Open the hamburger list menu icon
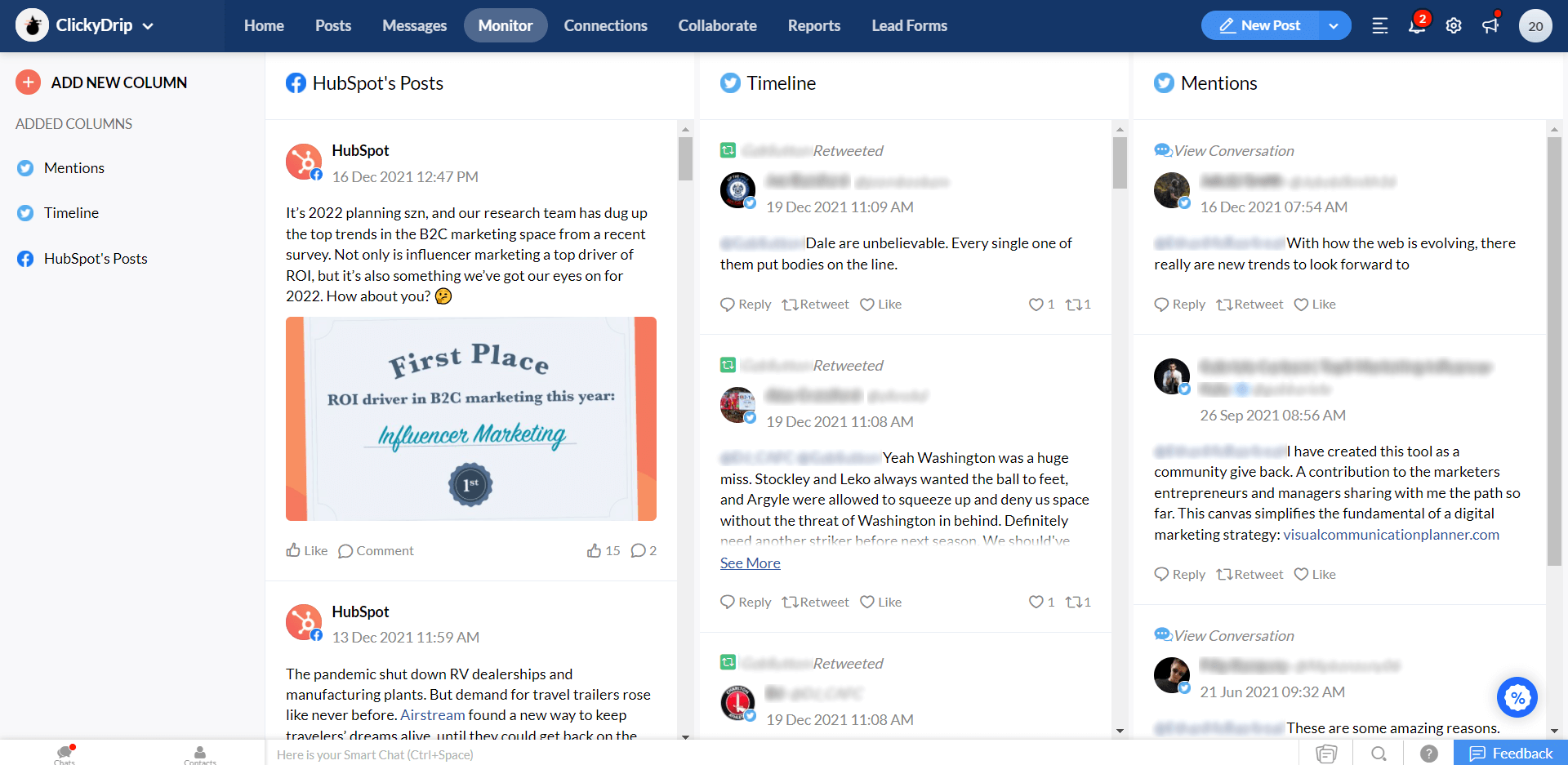The width and height of the screenshot is (1568, 765). [x=1380, y=25]
